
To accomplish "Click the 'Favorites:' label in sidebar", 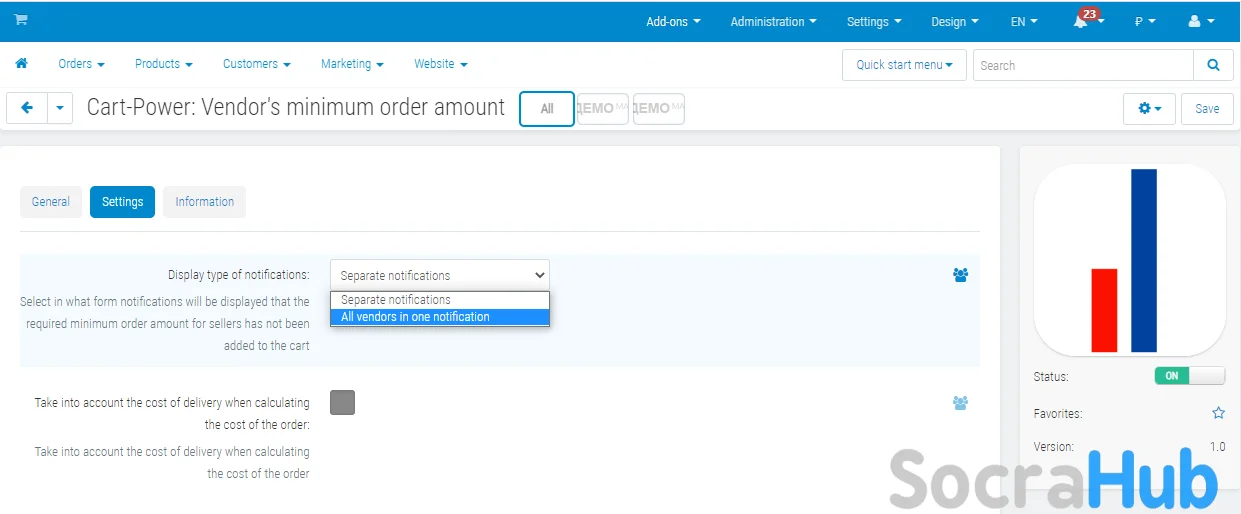I will coord(1058,413).
